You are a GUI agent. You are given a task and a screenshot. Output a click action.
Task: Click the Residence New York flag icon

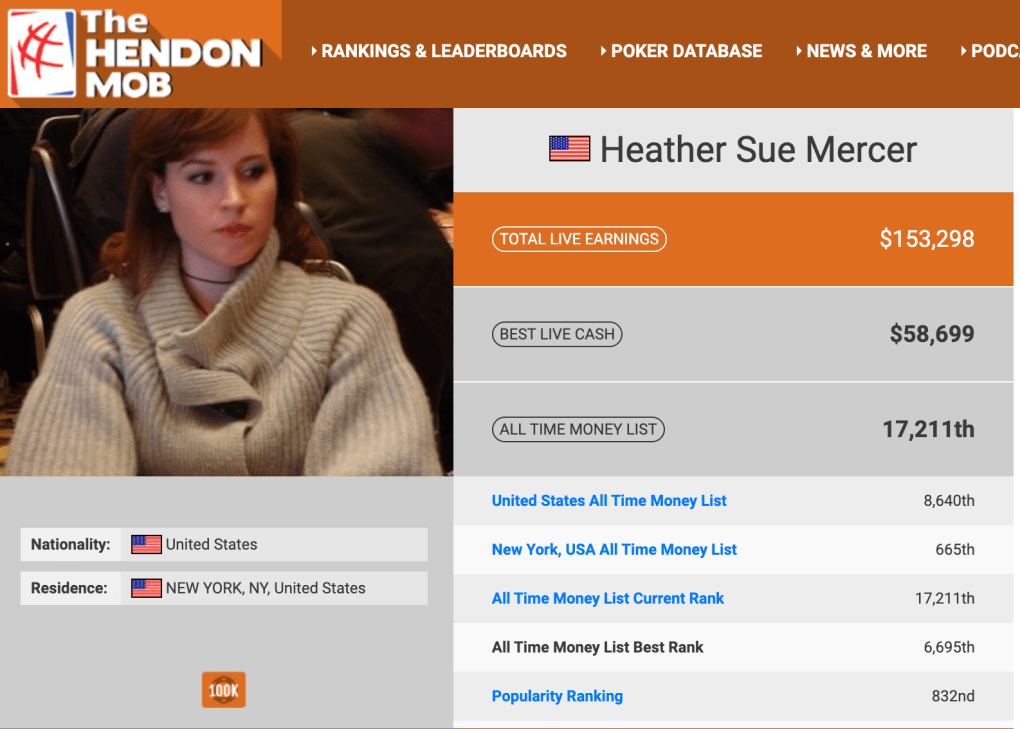pyautogui.click(x=146, y=588)
